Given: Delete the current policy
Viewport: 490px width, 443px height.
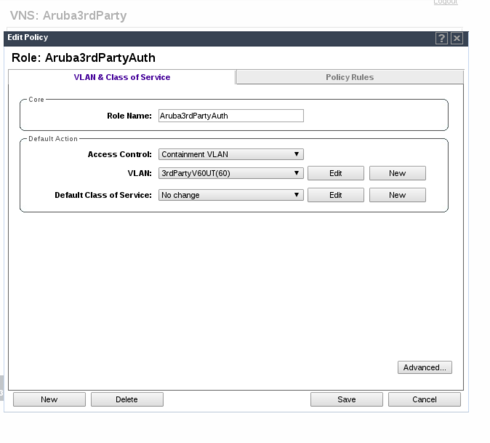Looking at the screenshot, I should point(127,399).
